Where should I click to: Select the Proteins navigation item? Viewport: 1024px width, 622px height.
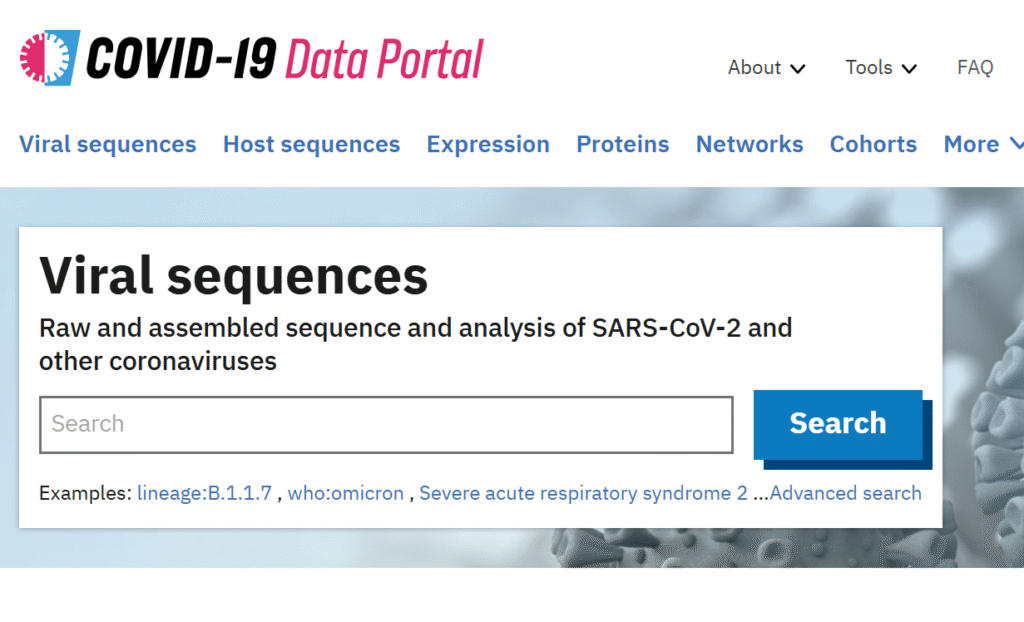click(622, 144)
